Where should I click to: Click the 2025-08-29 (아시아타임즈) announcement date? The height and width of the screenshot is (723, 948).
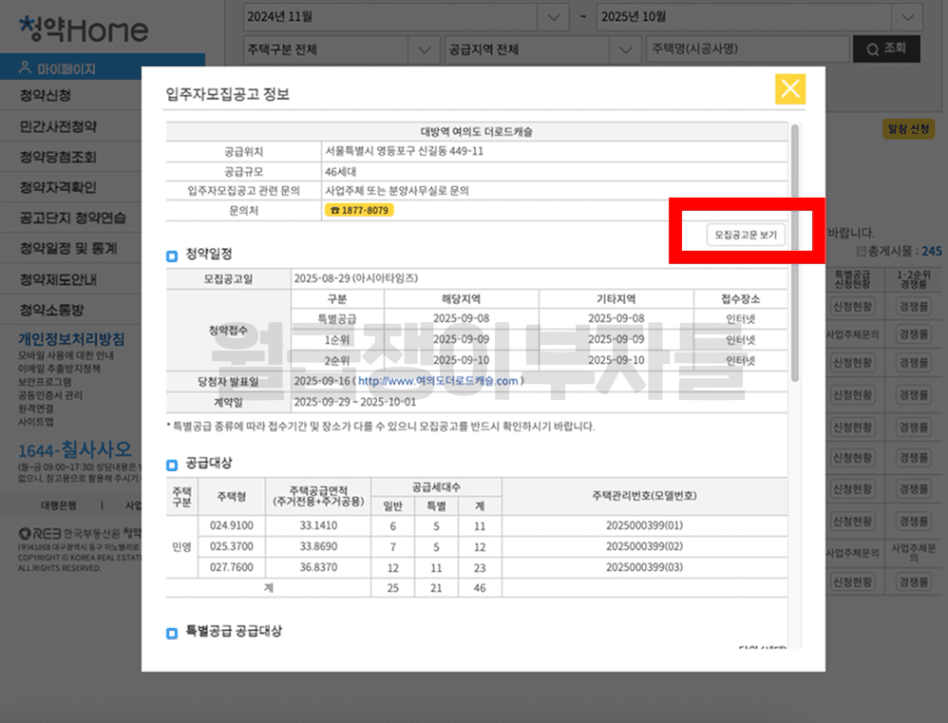(x=356, y=279)
